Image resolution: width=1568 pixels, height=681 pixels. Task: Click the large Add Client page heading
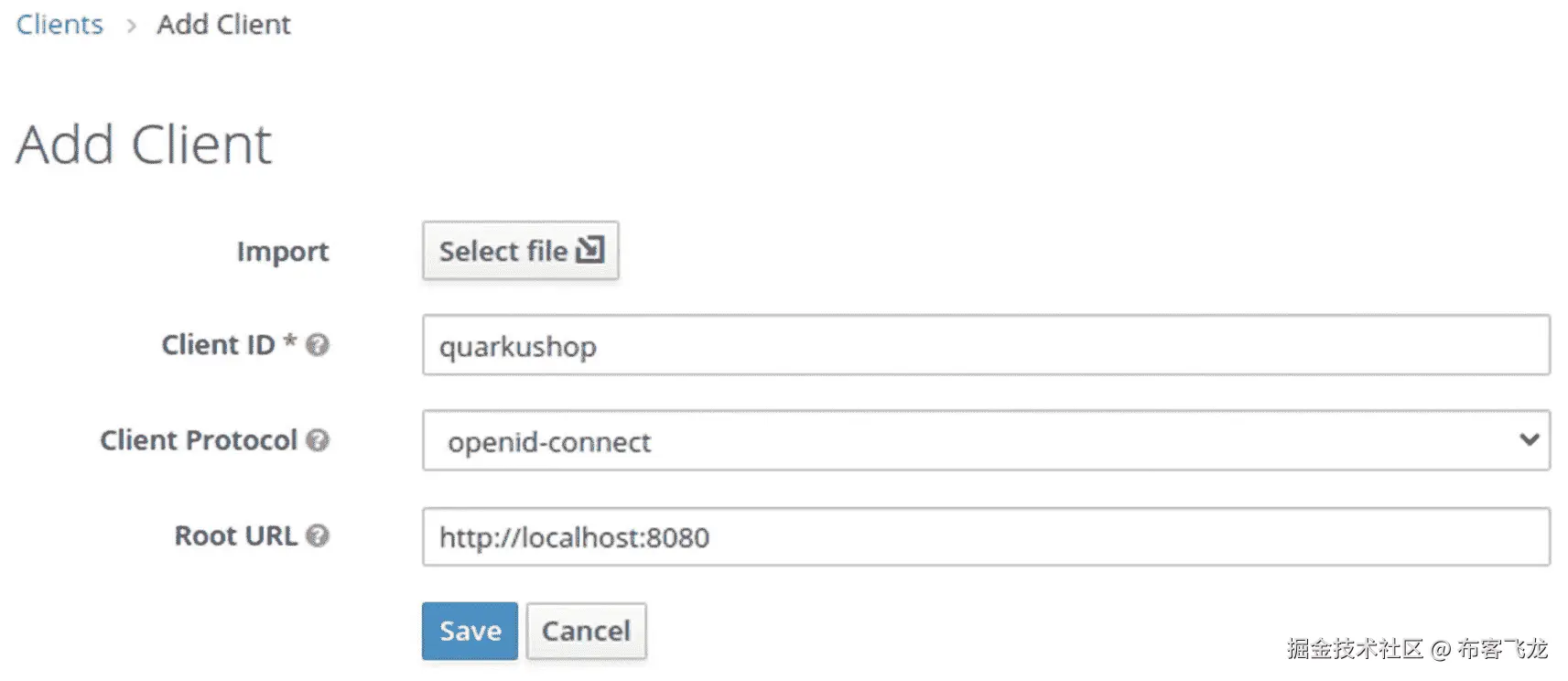point(144,145)
